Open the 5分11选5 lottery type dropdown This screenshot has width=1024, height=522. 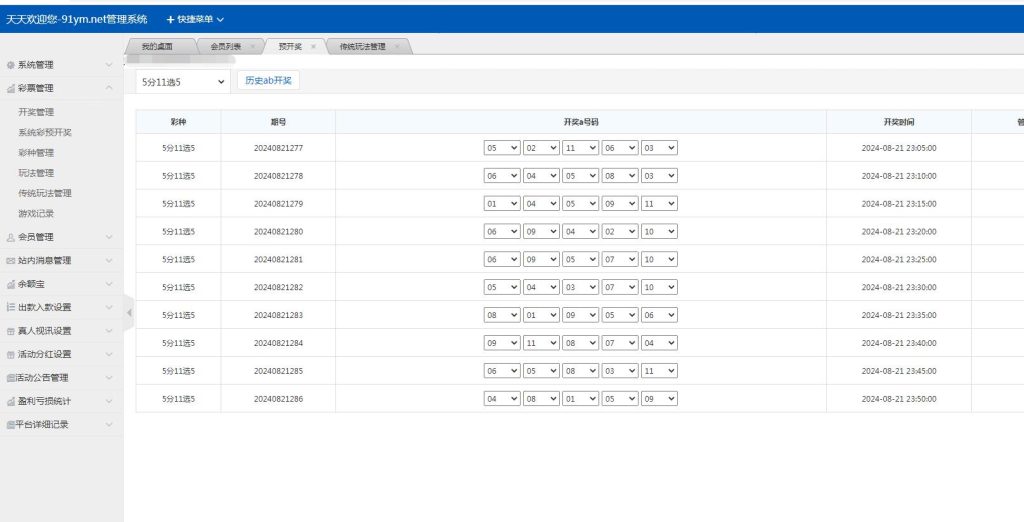click(x=183, y=82)
